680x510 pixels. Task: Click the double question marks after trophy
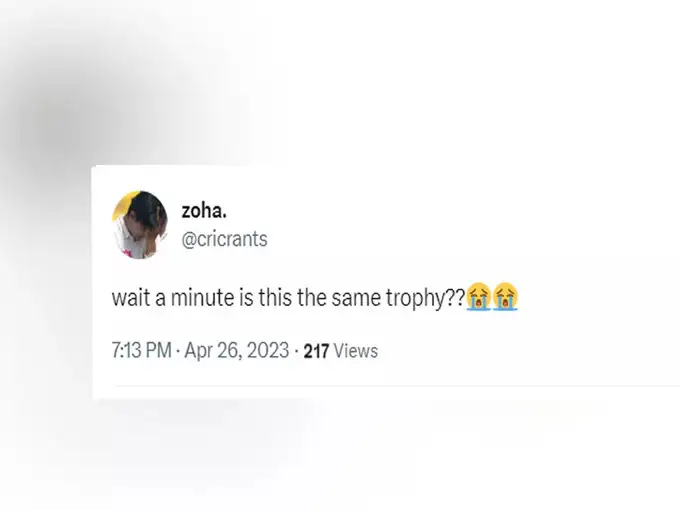tap(456, 298)
